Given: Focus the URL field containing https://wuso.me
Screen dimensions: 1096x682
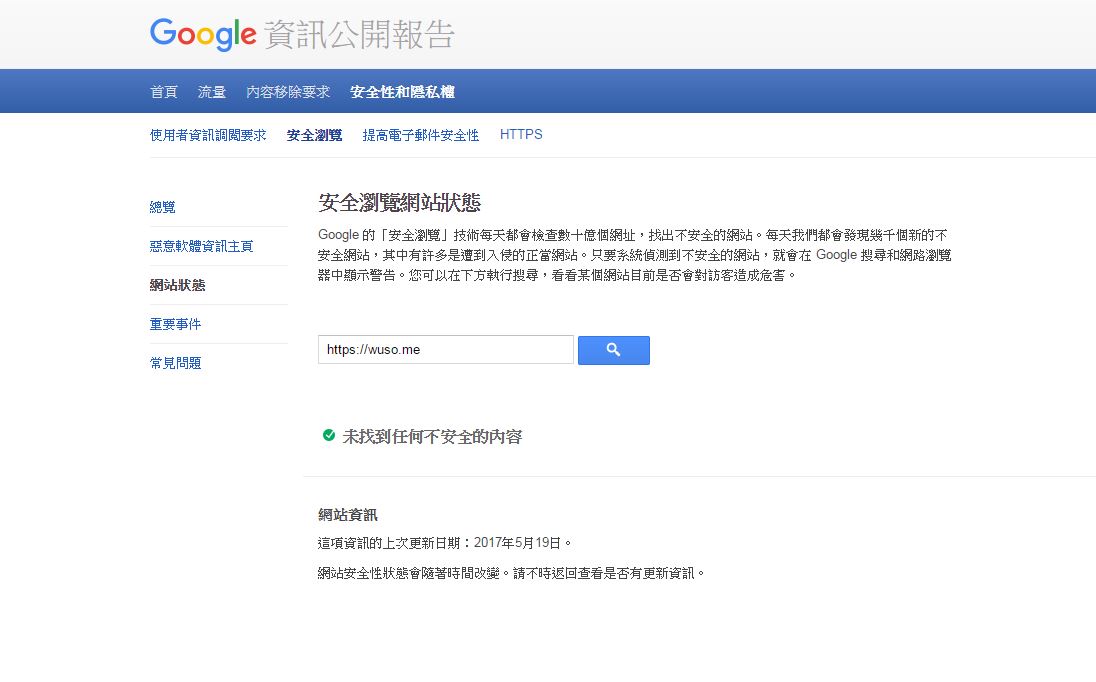Looking at the screenshot, I should (x=445, y=350).
